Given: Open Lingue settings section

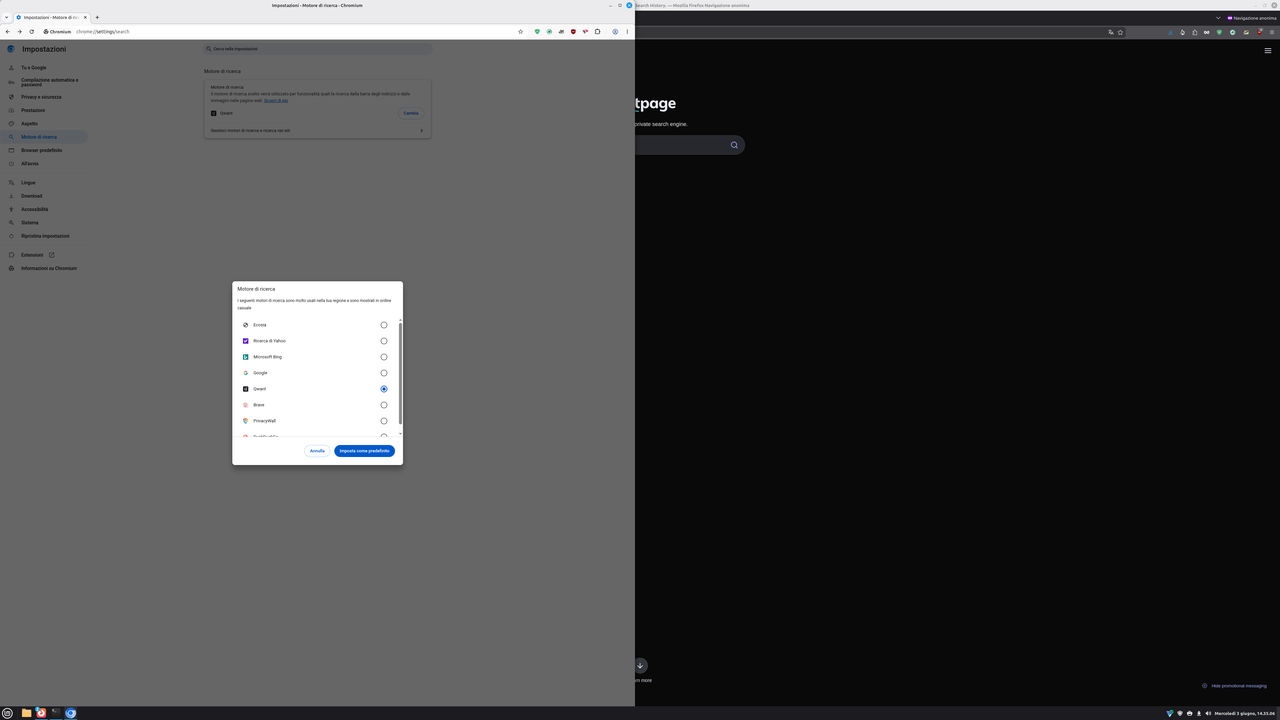Looking at the screenshot, I should [x=28, y=183].
